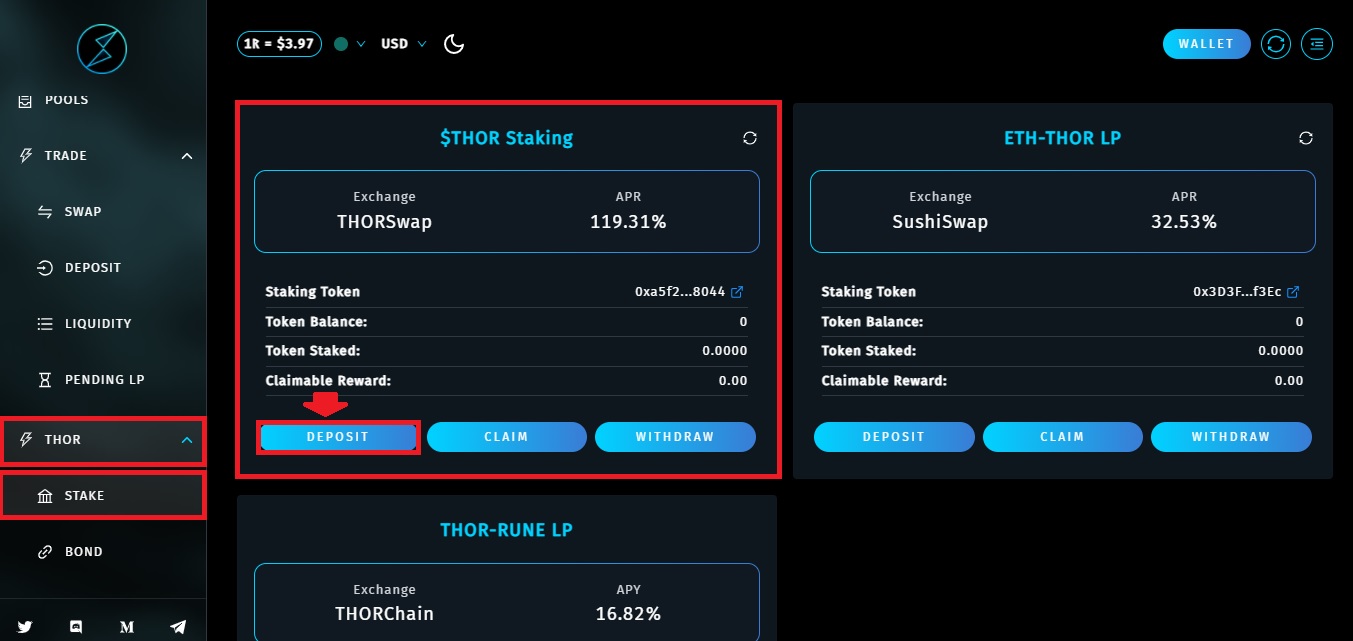Image resolution: width=1353 pixels, height=641 pixels.
Task: Click the WALLET button
Action: coord(1207,44)
